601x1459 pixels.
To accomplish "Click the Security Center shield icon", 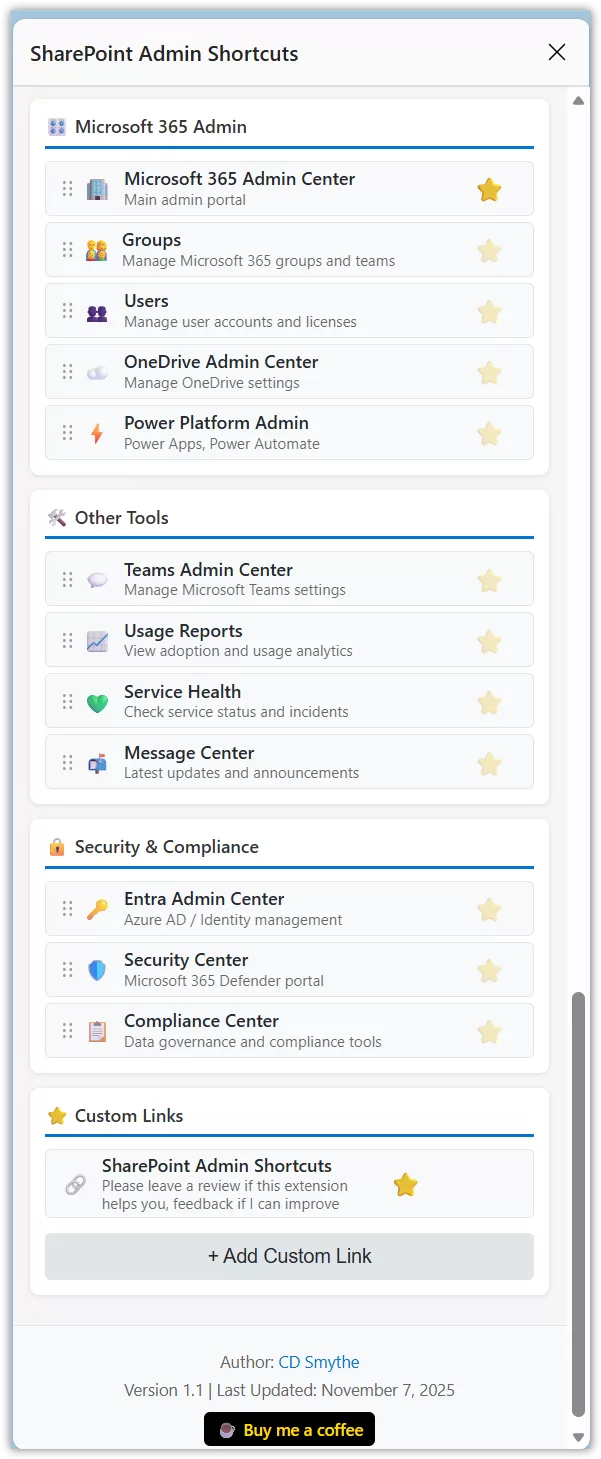I will pyautogui.click(x=96, y=969).
